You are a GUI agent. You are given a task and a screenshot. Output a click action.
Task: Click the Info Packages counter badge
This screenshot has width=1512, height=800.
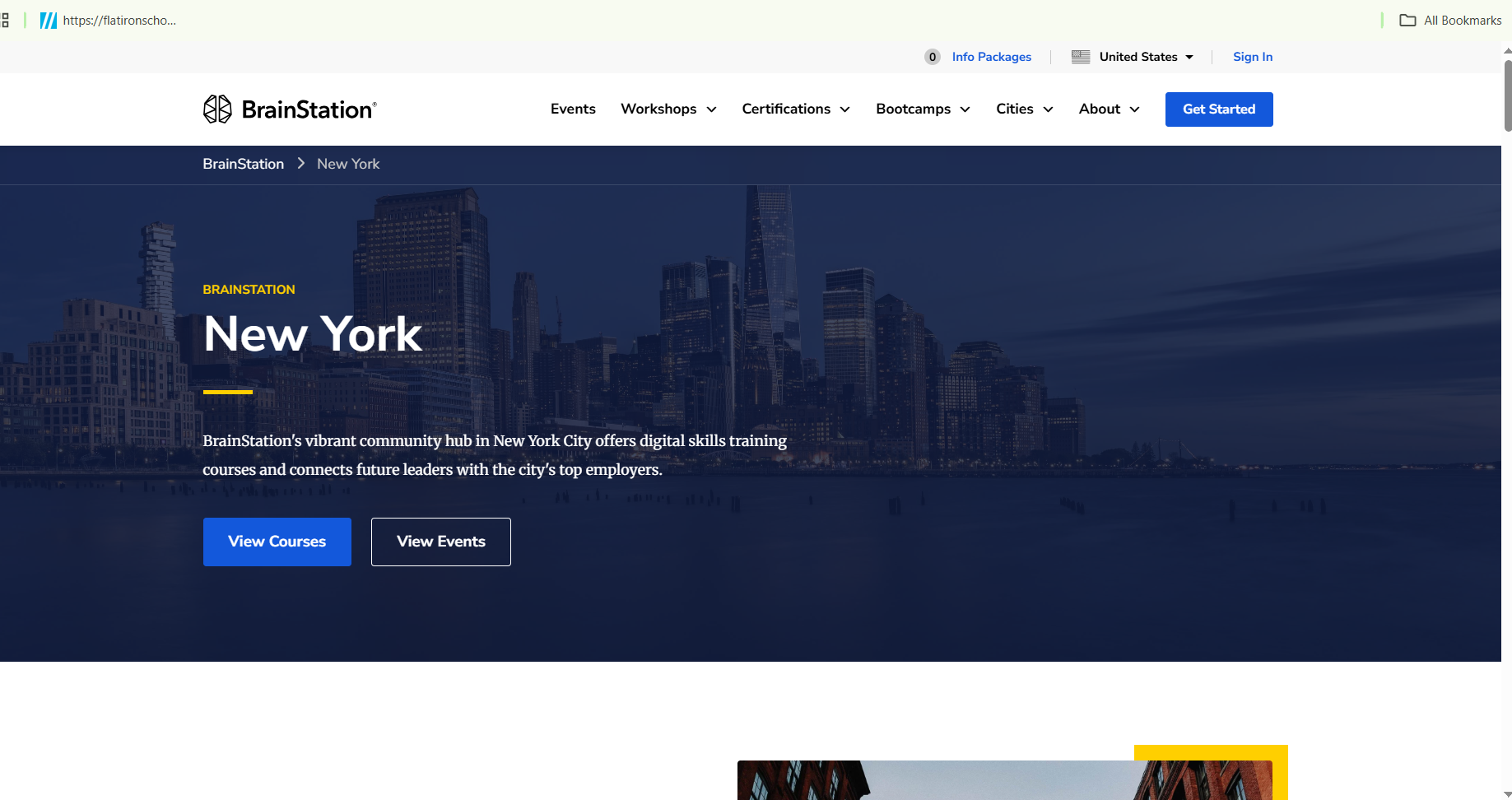(932, 57)
